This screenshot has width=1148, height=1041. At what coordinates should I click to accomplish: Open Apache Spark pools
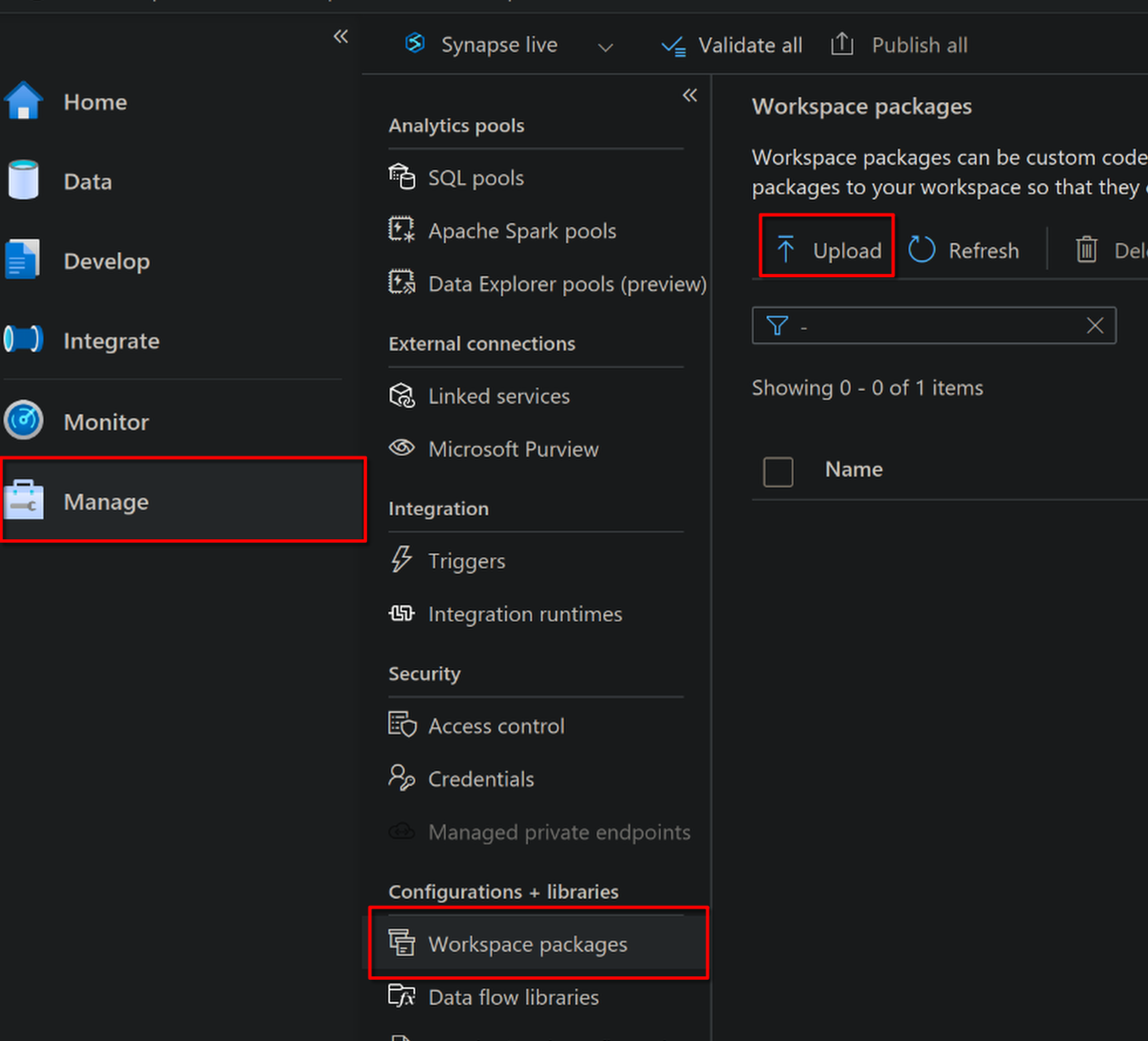521,231
